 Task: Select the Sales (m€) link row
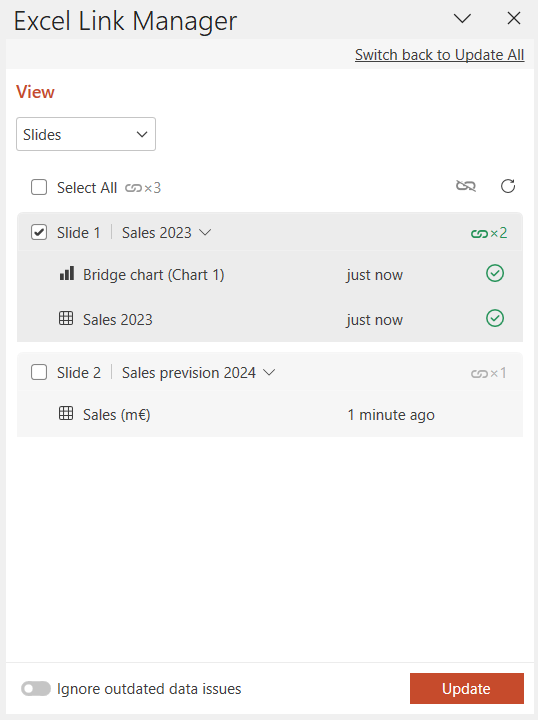coord(270,414)
